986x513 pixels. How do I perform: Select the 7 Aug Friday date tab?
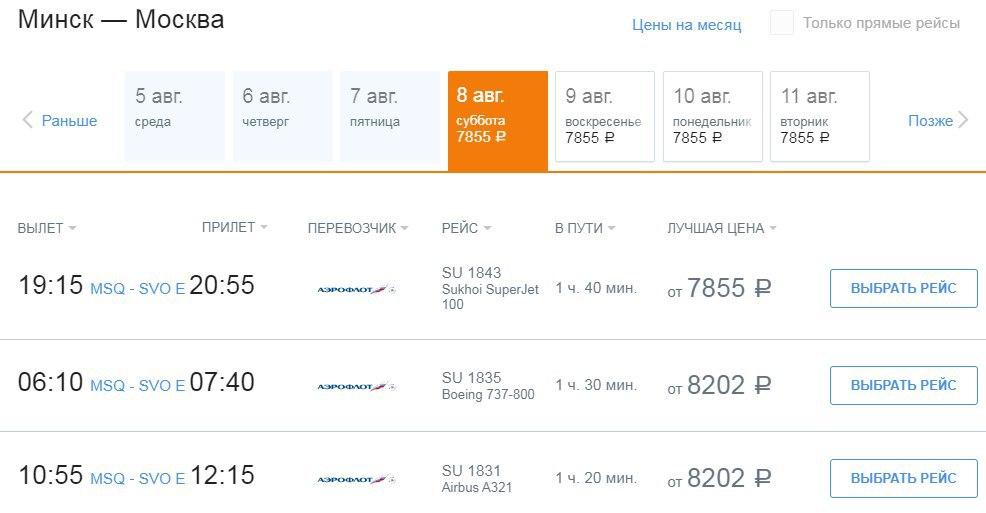[x=389, y=116]
